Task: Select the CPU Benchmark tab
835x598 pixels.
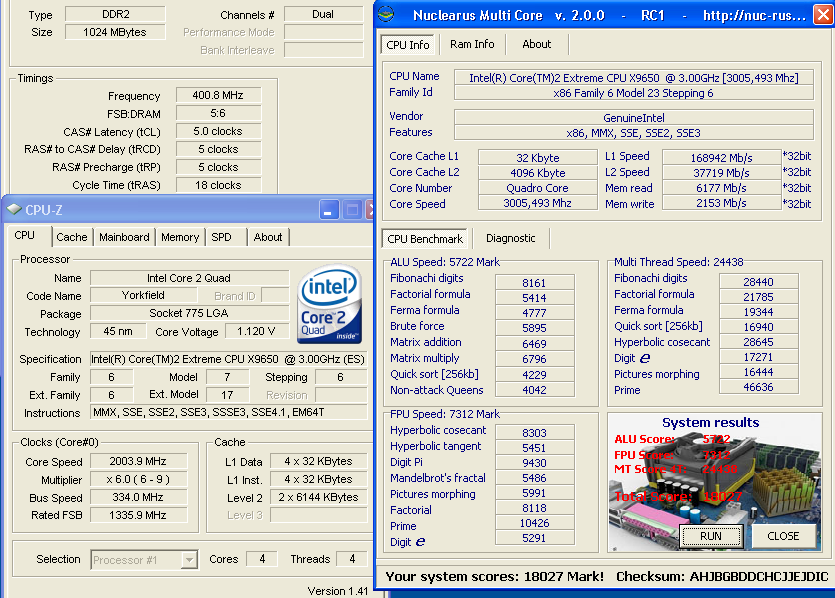Action: point(424,239)
